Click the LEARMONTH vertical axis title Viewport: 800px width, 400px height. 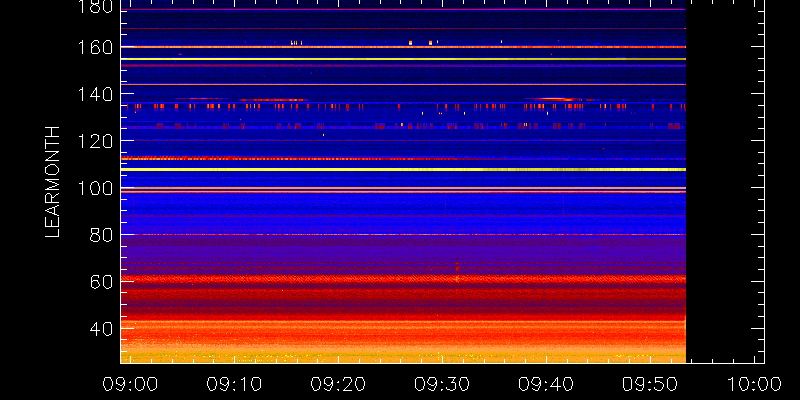[53, 182]
